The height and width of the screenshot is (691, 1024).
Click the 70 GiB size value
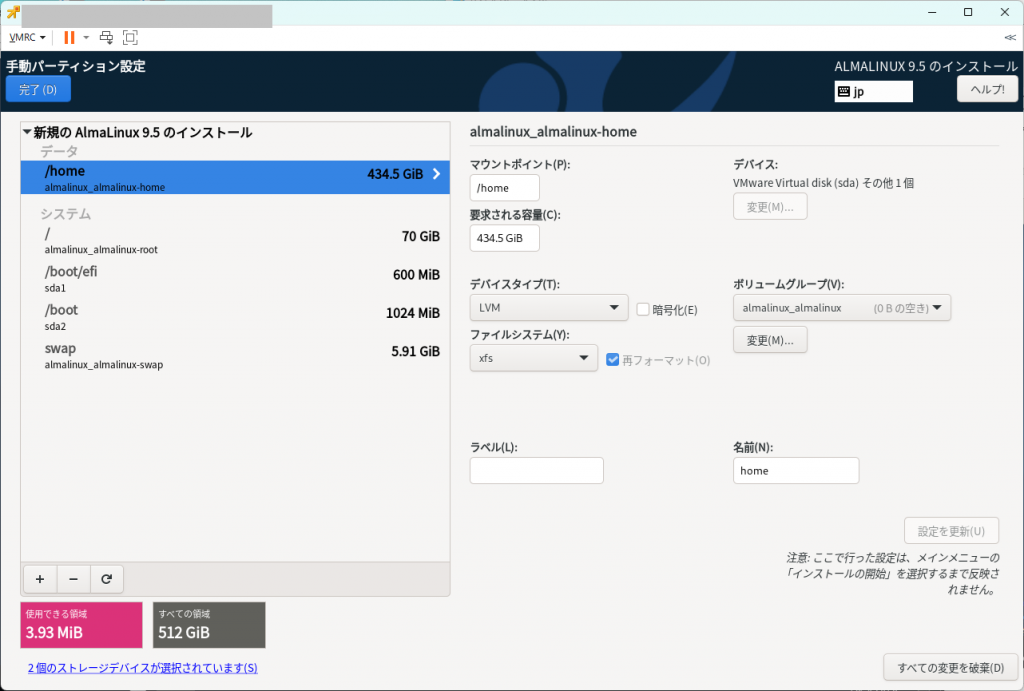[x=421, y=236]
